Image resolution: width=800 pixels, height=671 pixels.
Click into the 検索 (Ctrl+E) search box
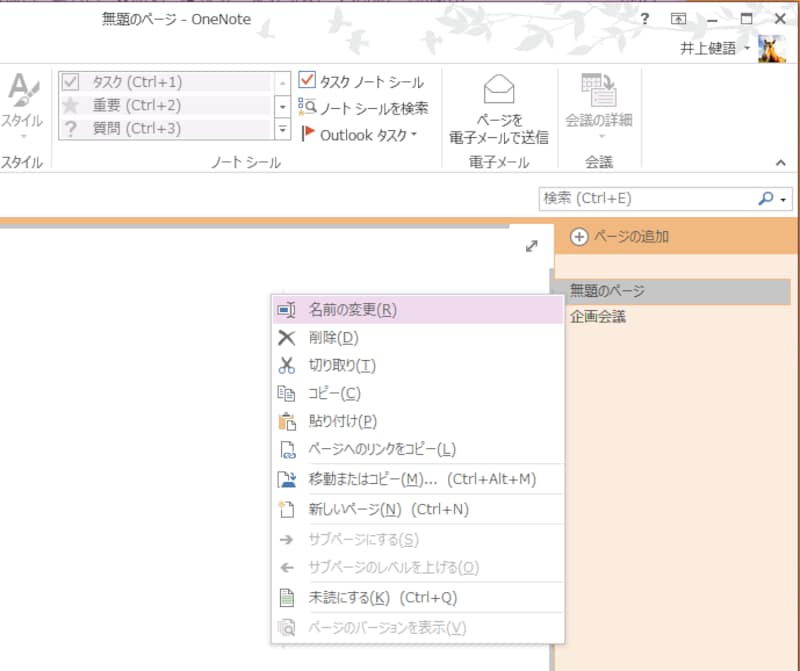pos(645,199)
